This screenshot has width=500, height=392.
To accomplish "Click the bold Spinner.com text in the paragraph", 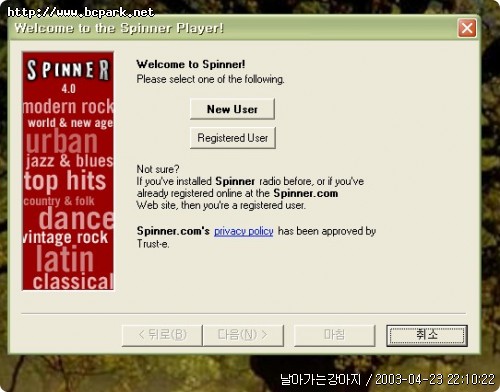I will pos(306,193).
